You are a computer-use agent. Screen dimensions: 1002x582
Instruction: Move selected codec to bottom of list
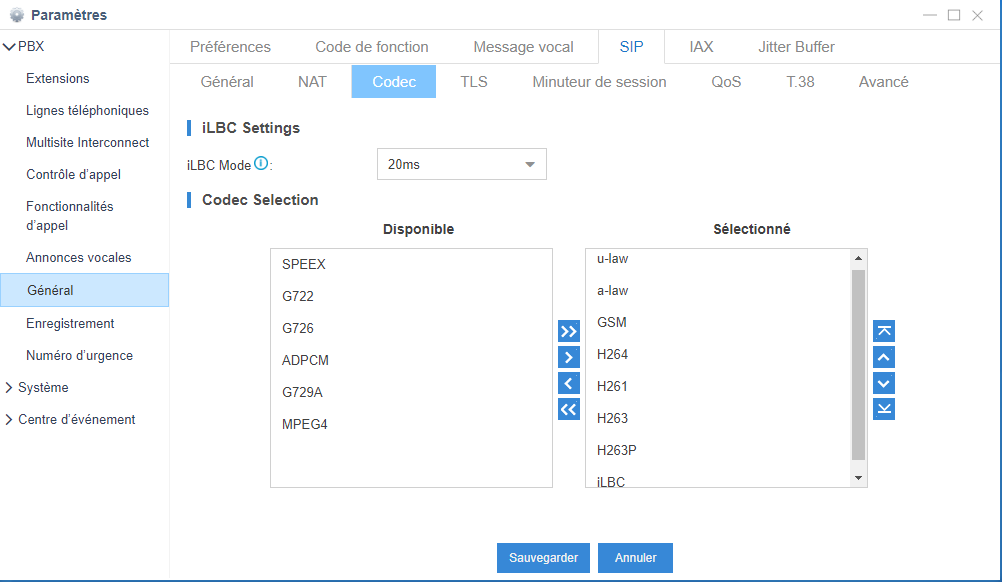point(884,409)
